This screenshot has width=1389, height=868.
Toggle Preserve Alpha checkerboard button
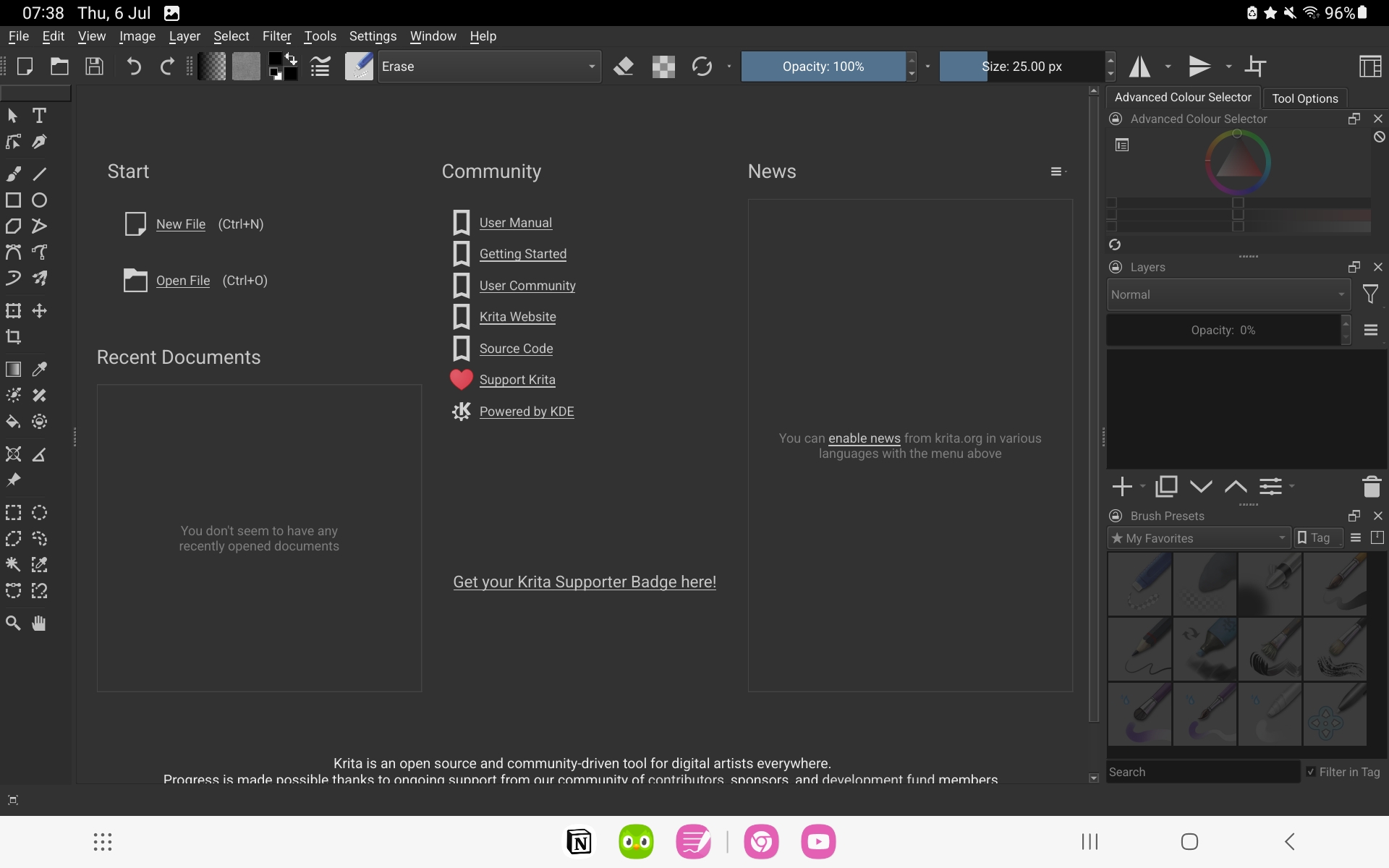coord(663,67)
